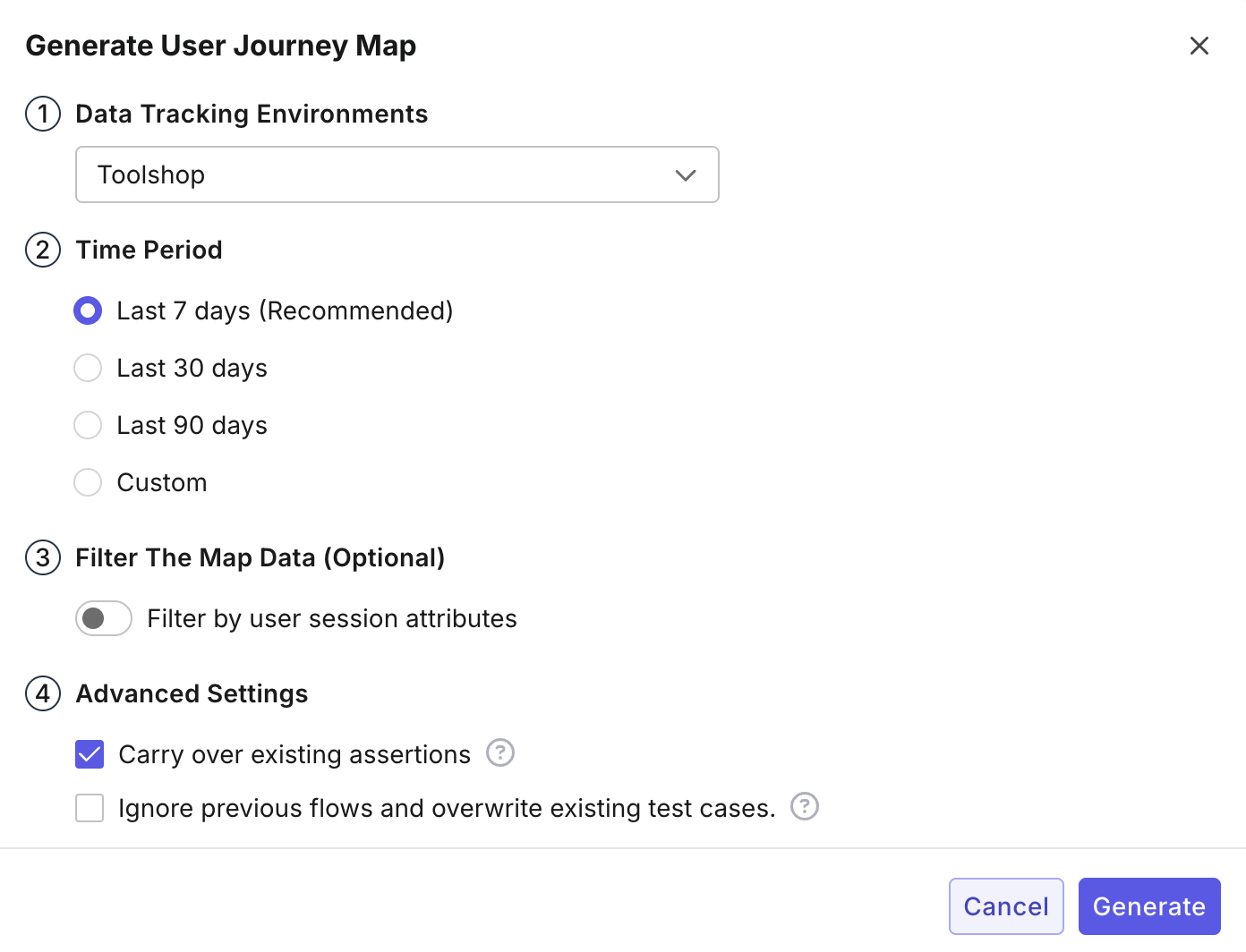Click the step 3 circle for Filter The Map Data
This screenshot has width=1246, height=952.
[x=42, y=557]
